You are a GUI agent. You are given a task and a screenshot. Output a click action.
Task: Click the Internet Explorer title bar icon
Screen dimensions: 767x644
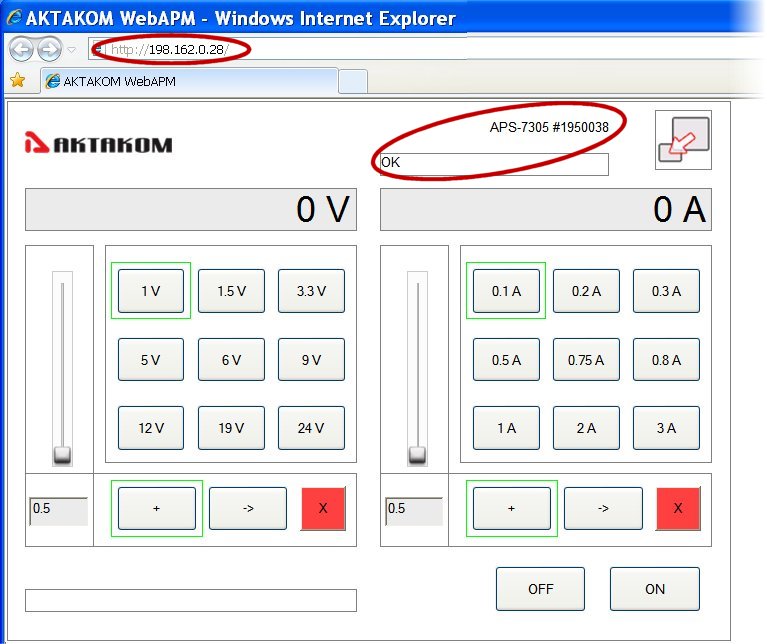click(x=14, y=17)
